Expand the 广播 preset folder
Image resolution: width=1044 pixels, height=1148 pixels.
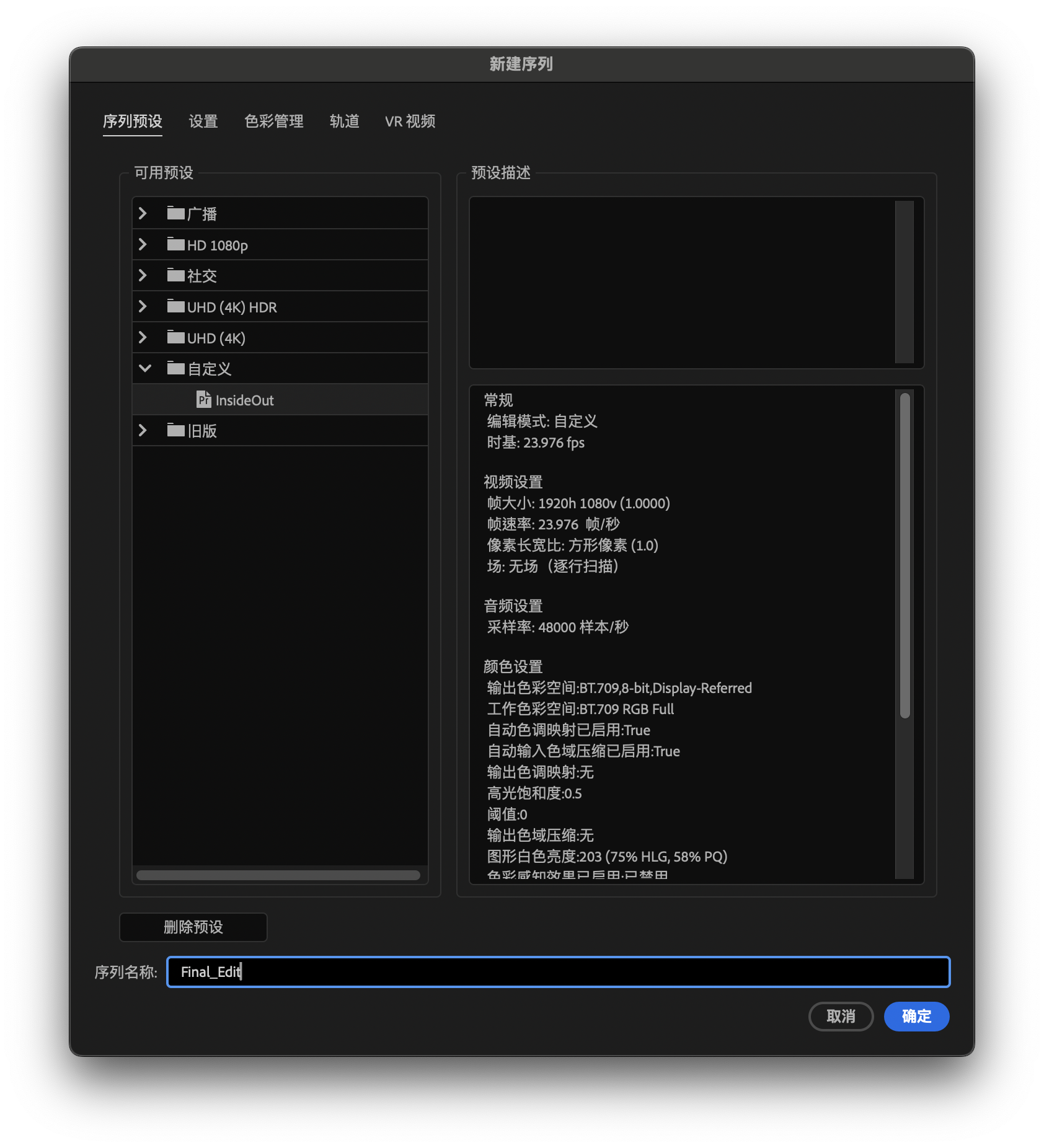(143, 213)
